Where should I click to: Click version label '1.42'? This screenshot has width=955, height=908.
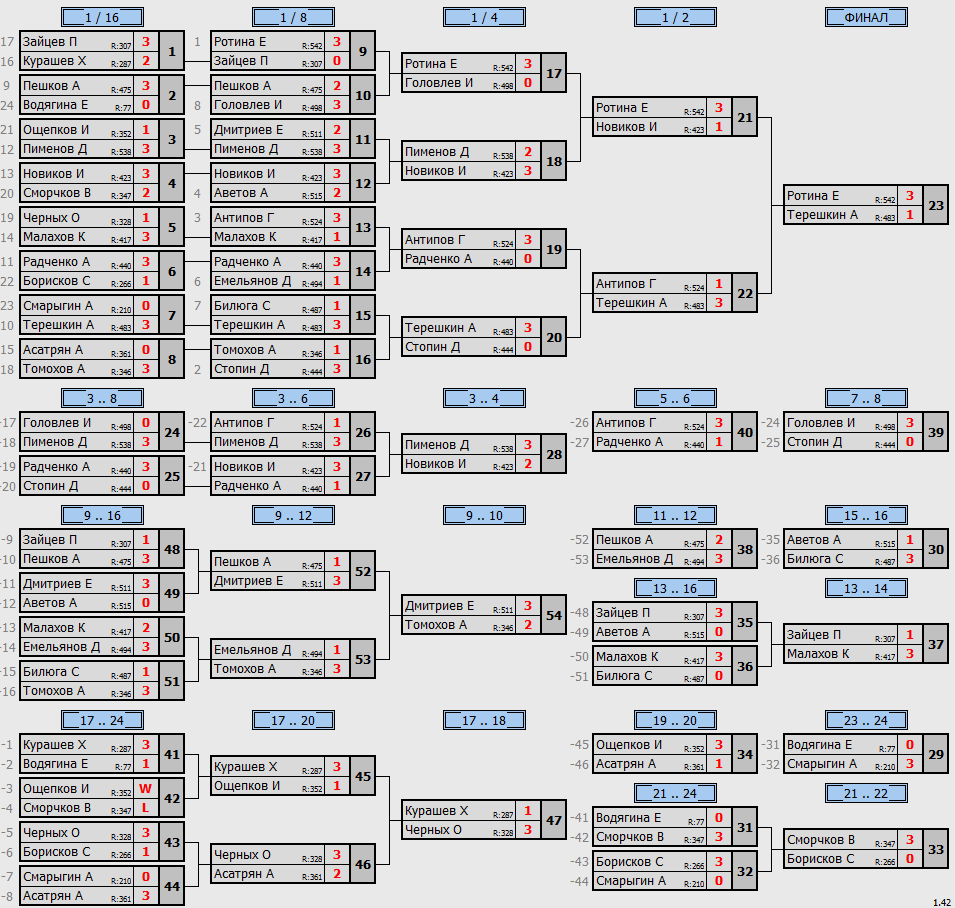click(x=942, y=903)
